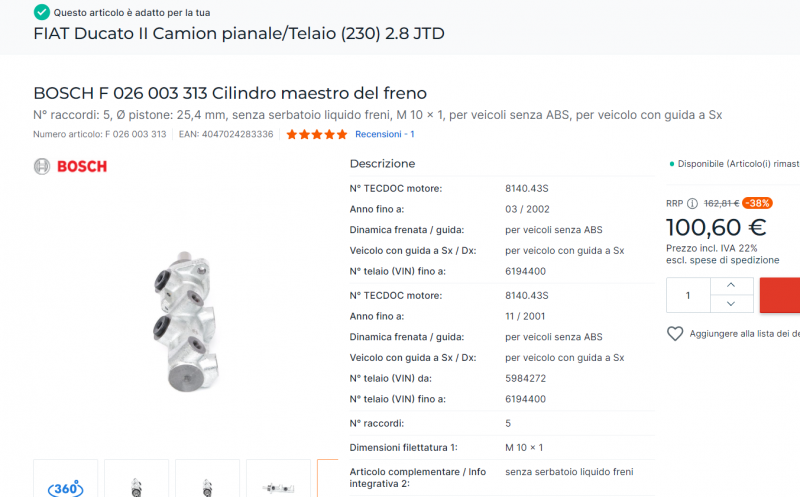Click the red add-to-cart button
This screenshot has width=800, height=497.
(x=780, y=295)
